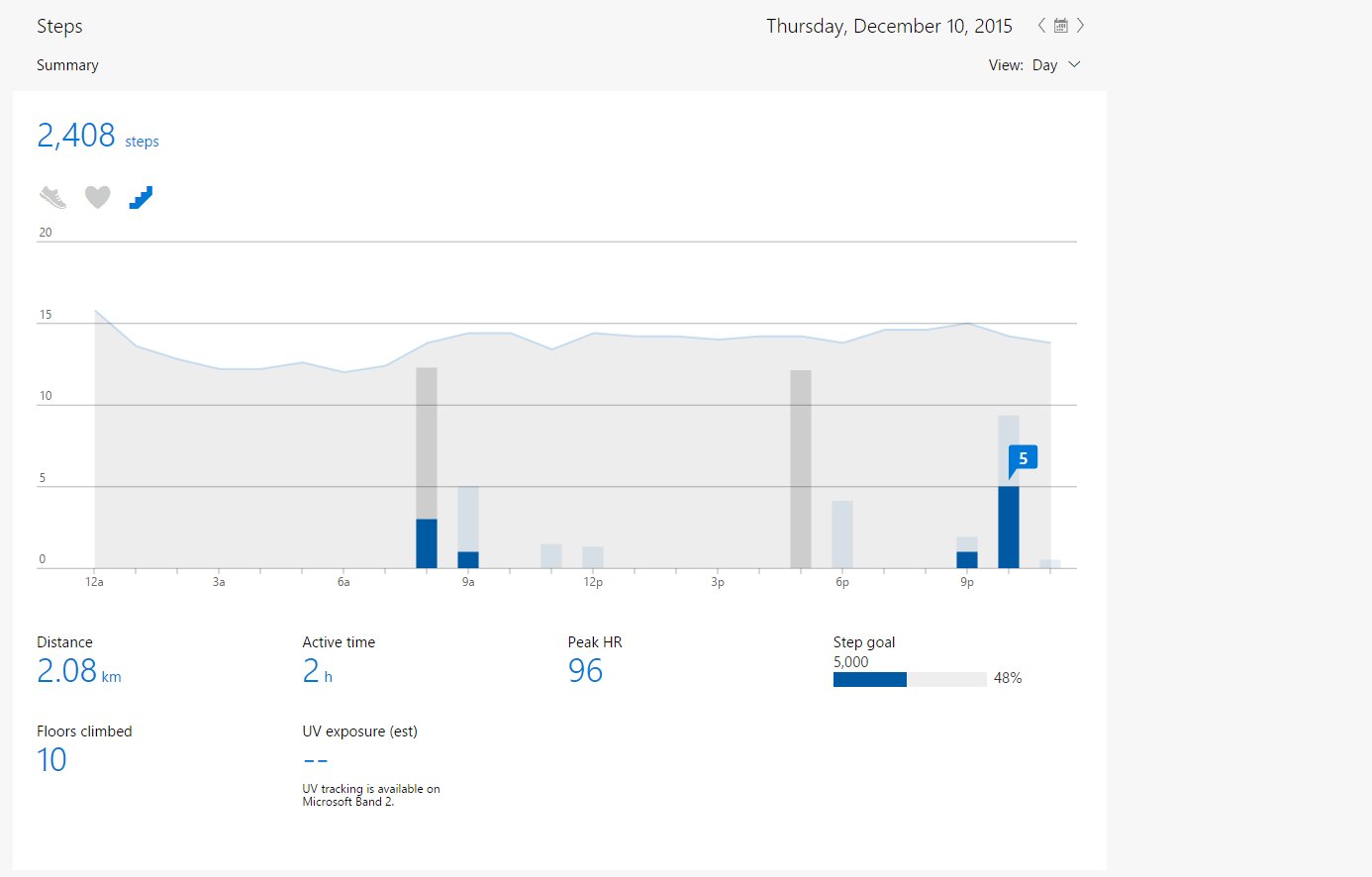
Task: Go to the next day arrow
Action: click(1080, 26)
